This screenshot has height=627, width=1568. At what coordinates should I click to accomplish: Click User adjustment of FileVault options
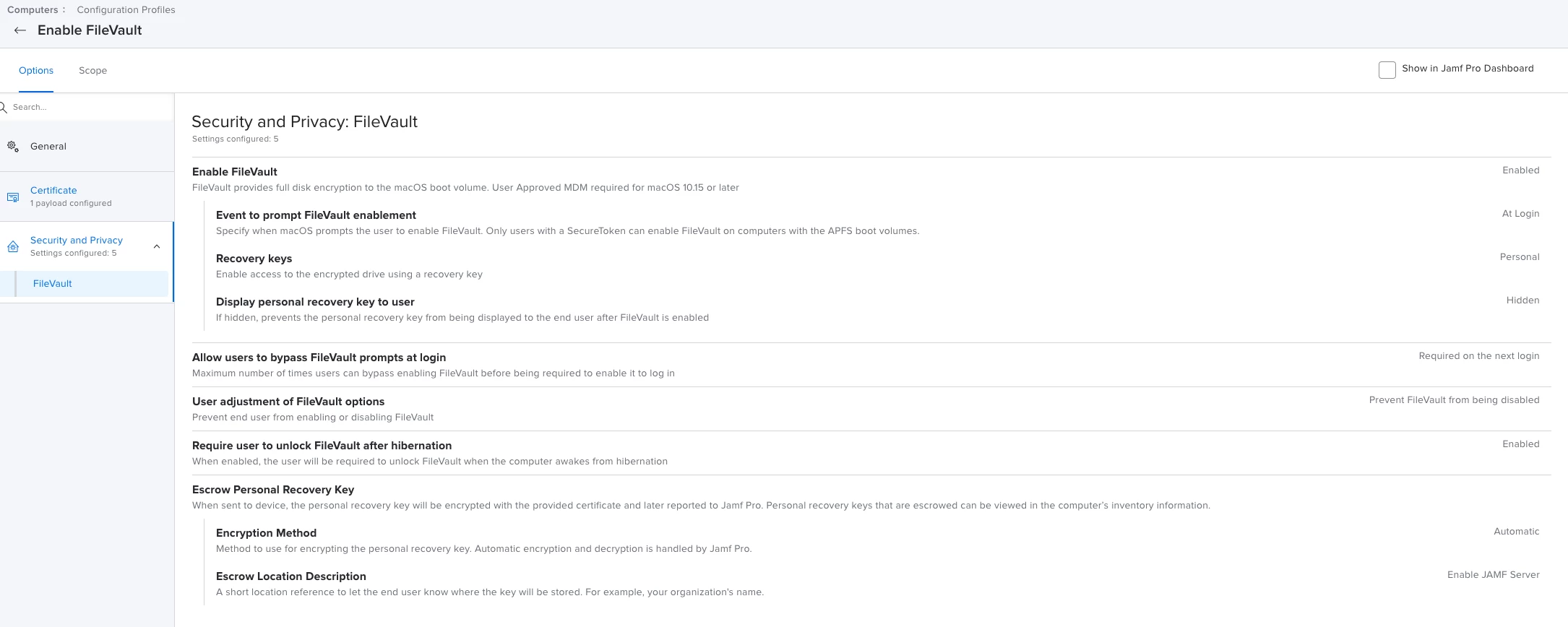(288, 401)
